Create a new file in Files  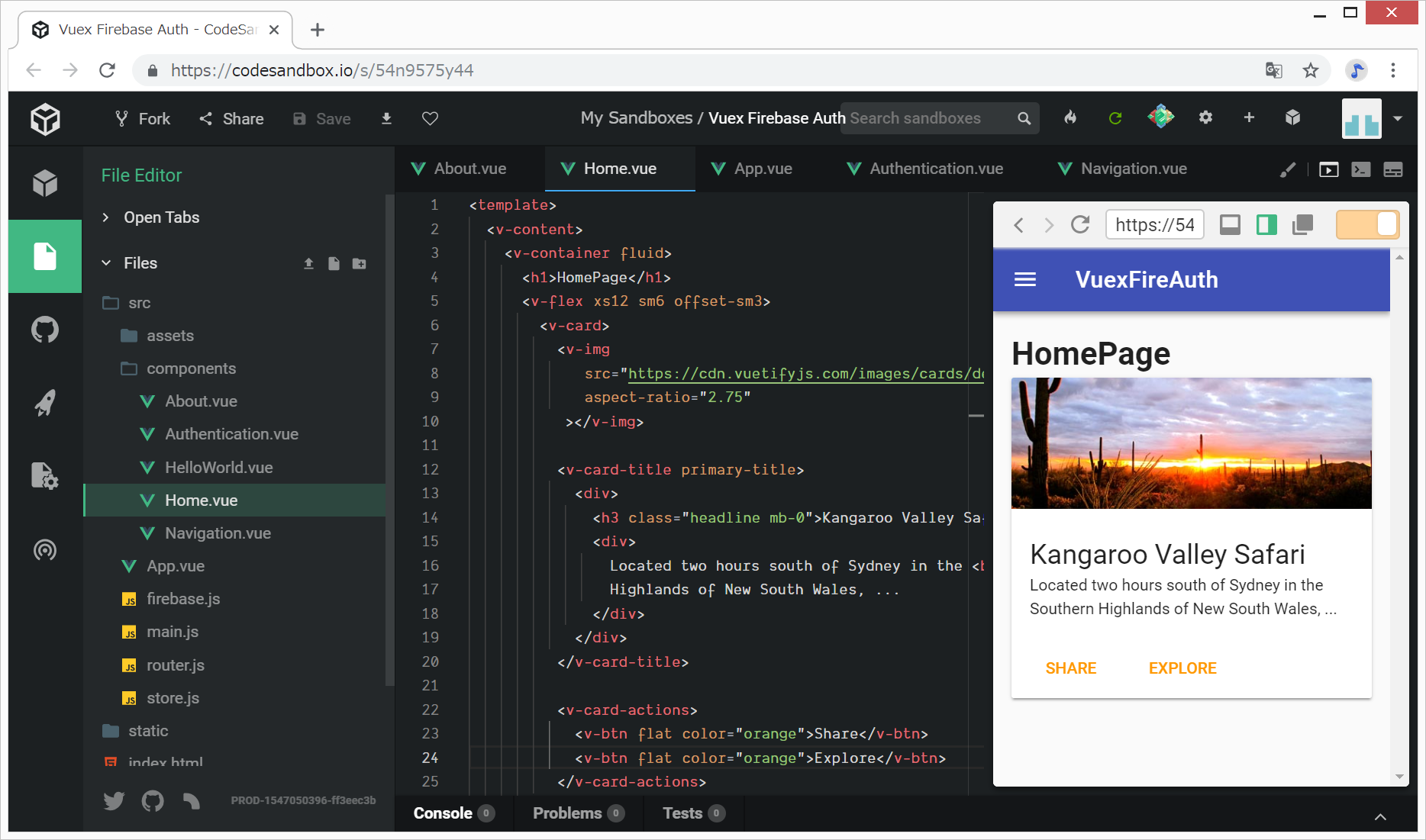pyautogui.click(x=334, y=263)
